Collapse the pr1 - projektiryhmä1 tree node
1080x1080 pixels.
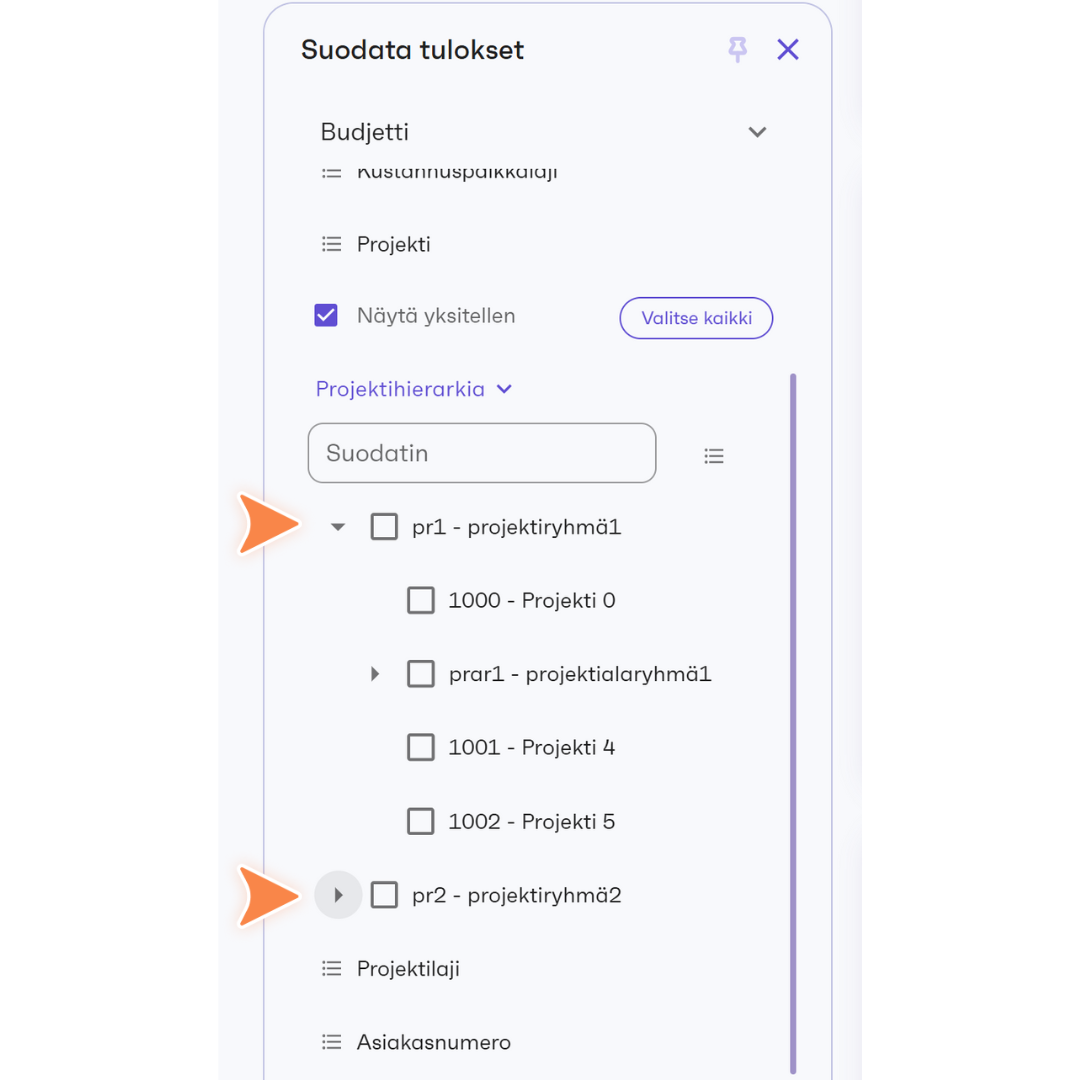338,527
